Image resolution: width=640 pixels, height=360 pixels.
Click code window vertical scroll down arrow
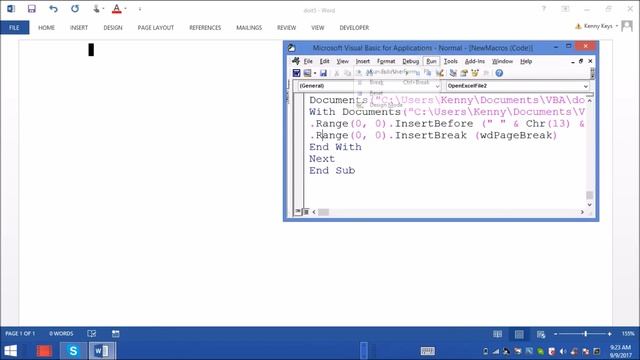point(589,204)
